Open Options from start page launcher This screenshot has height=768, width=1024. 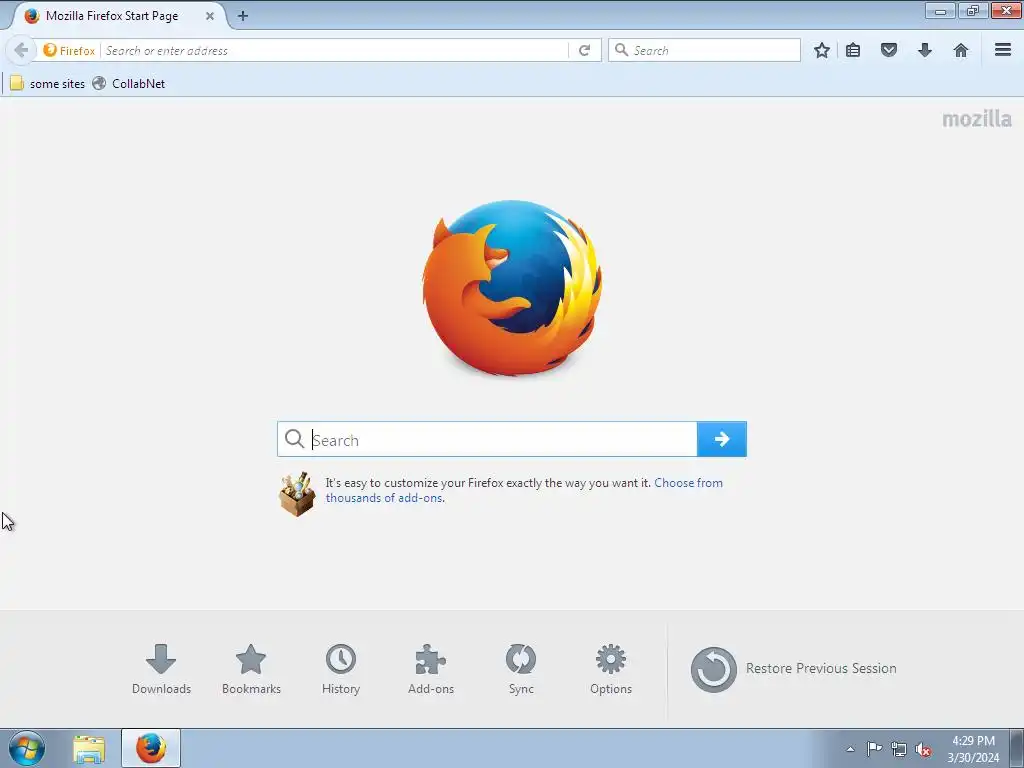(x=611, y=669)
